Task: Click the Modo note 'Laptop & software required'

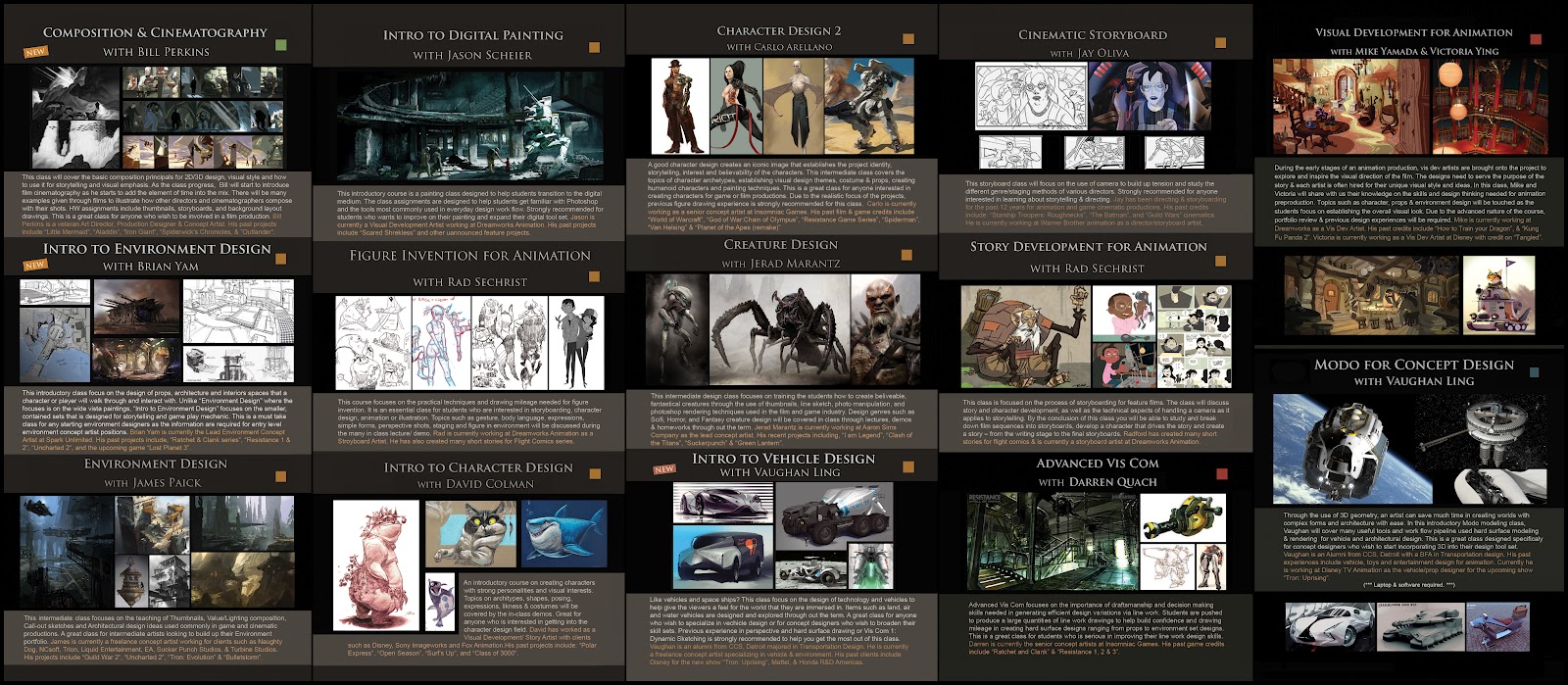Action: point(1408,585)
